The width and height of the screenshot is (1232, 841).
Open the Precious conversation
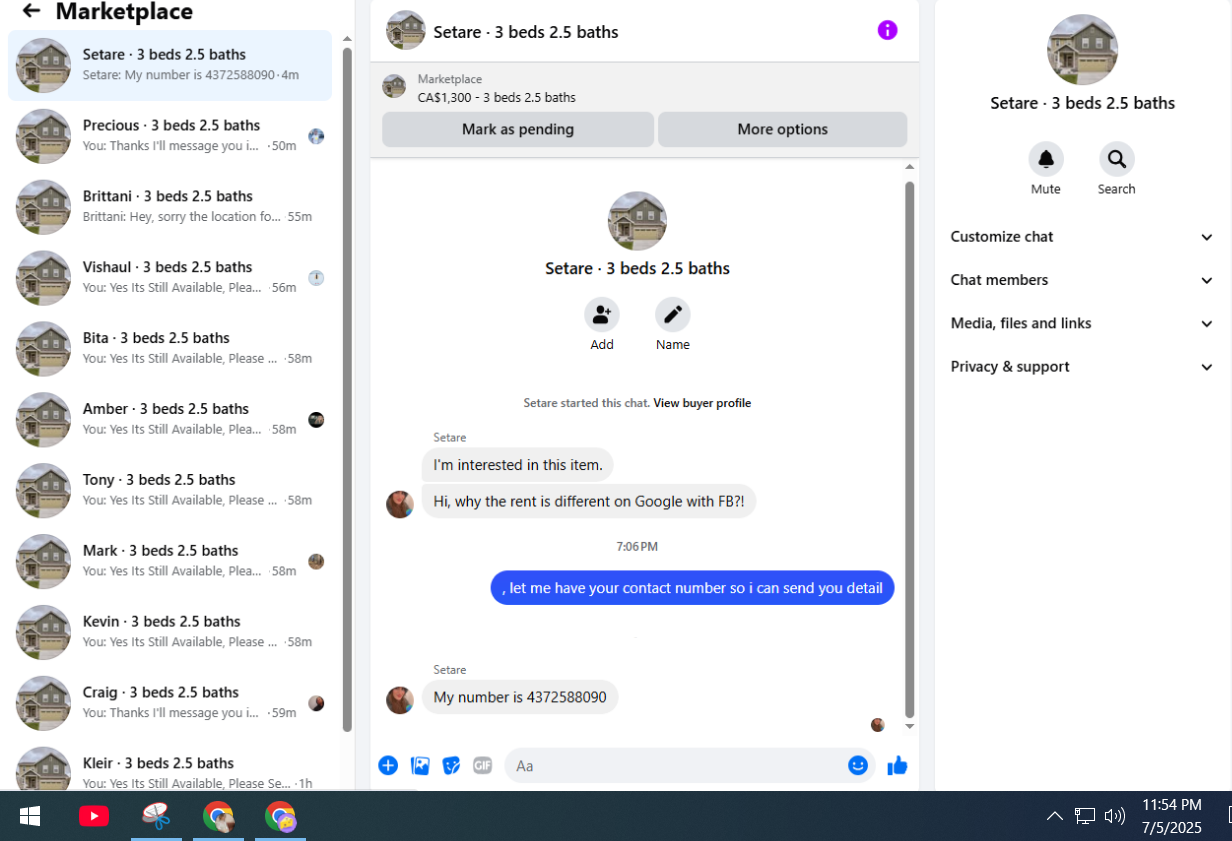coord(170,136)
